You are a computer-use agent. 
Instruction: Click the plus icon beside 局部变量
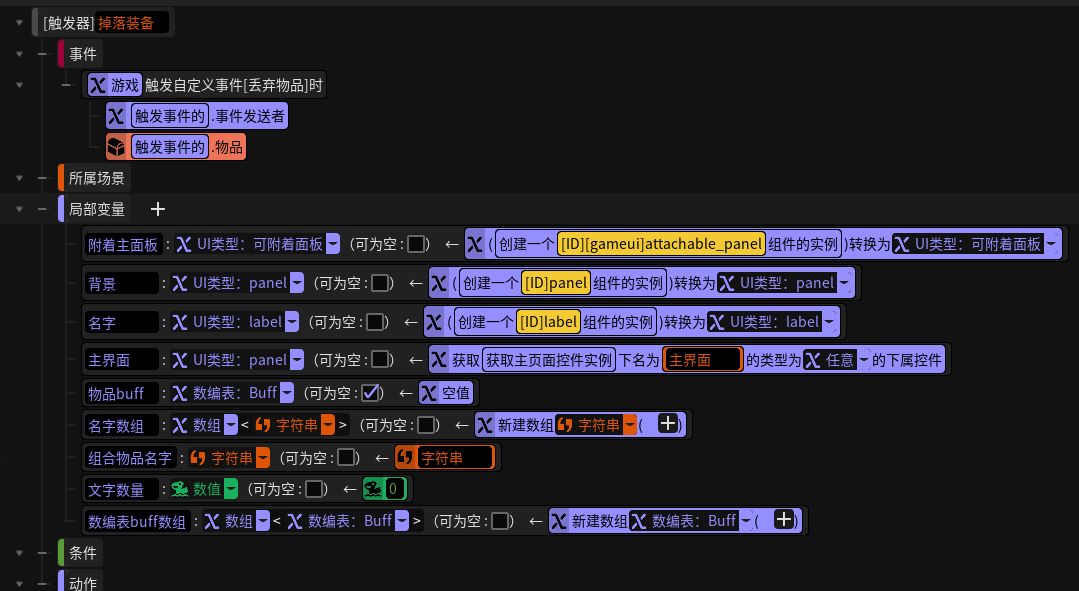tap(158, 209)
